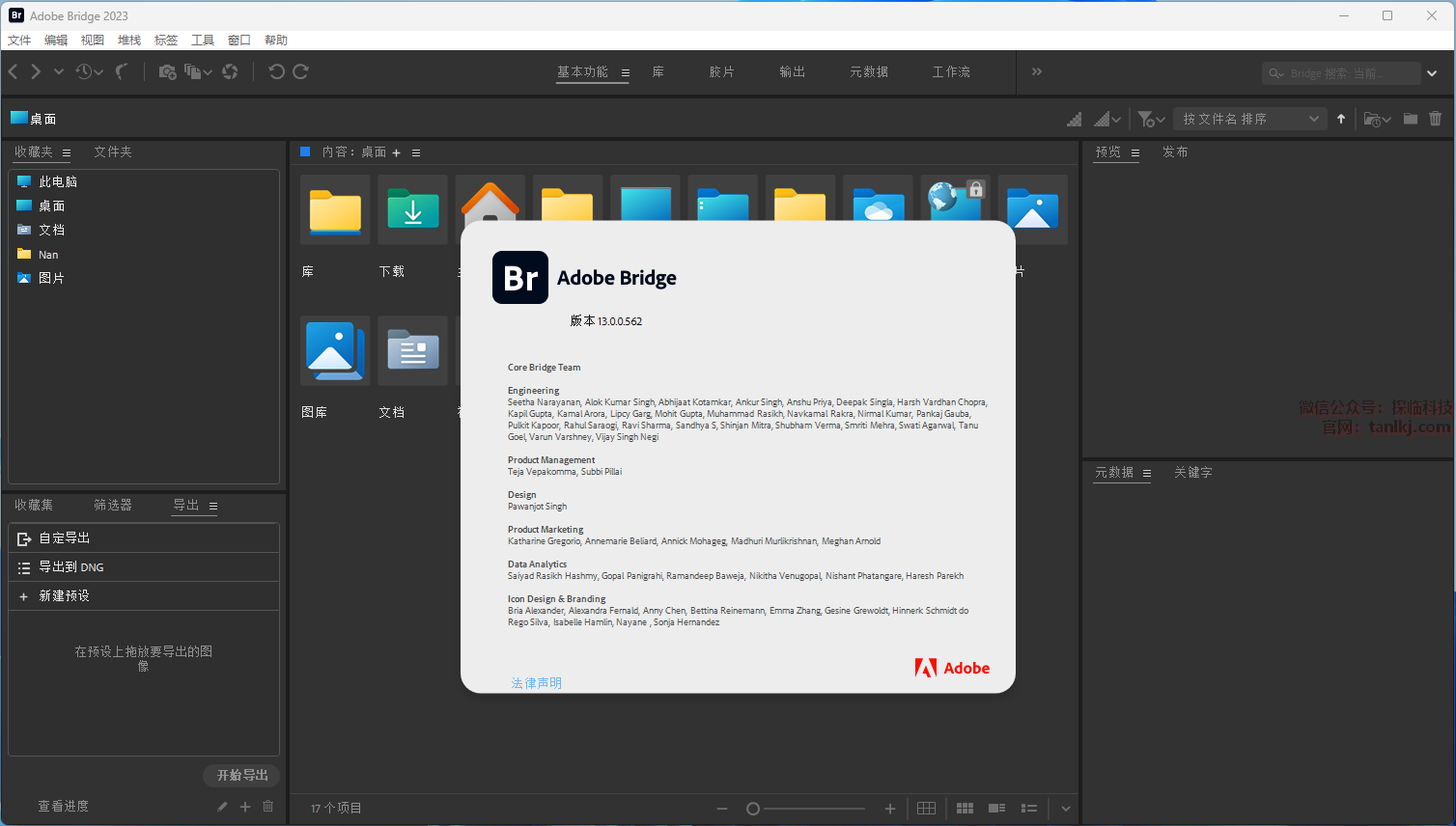This screenshot has width=1456, height=826.
Task: Rotate 90° clockwise using toolbar icon
Action: coord(301,71)
